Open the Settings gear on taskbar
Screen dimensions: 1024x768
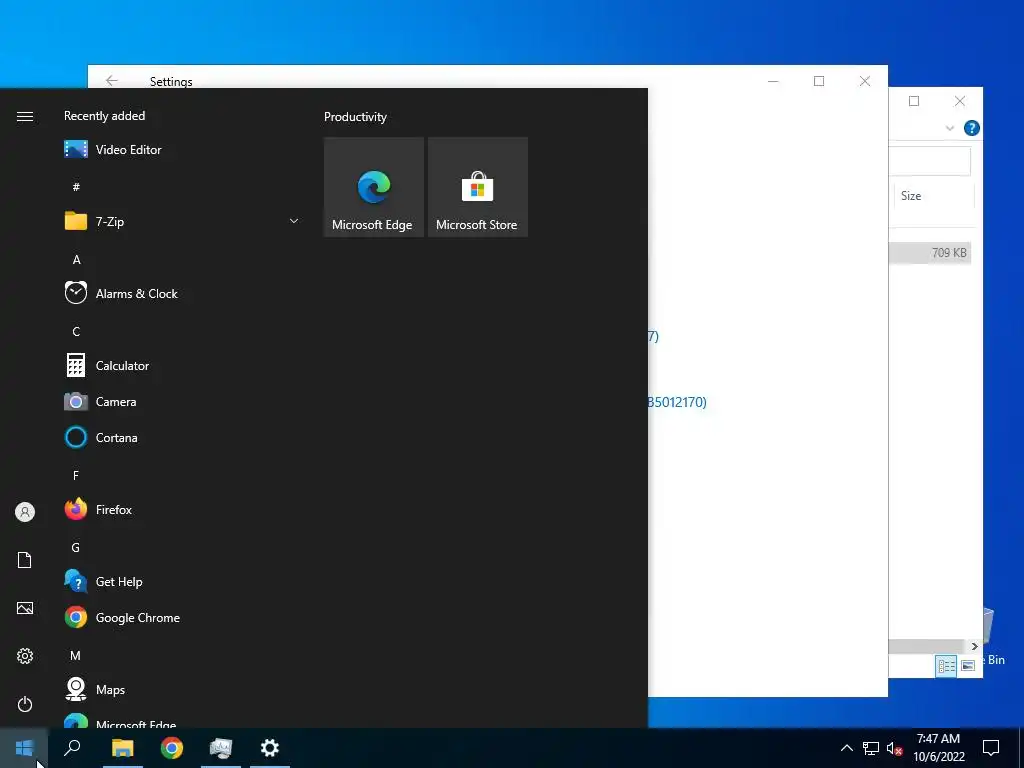[x=270, y=748]
